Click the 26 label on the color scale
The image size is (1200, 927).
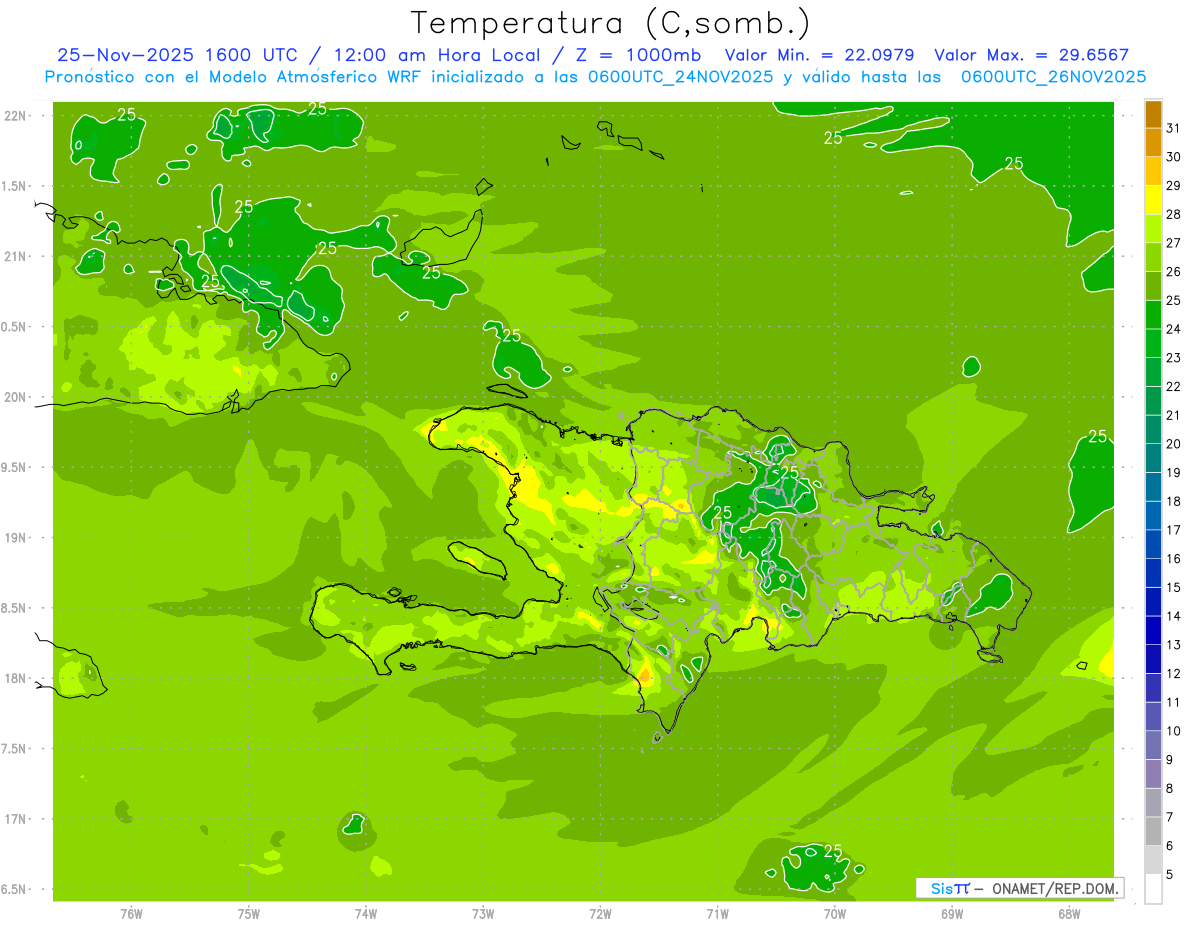click(1174, 272)
